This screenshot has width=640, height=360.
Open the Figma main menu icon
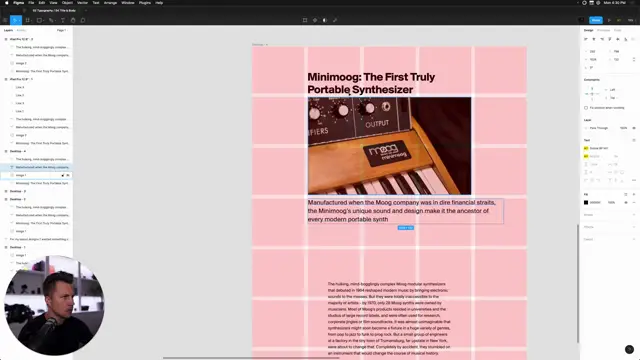pyautogui.click(x=5, y=20)
